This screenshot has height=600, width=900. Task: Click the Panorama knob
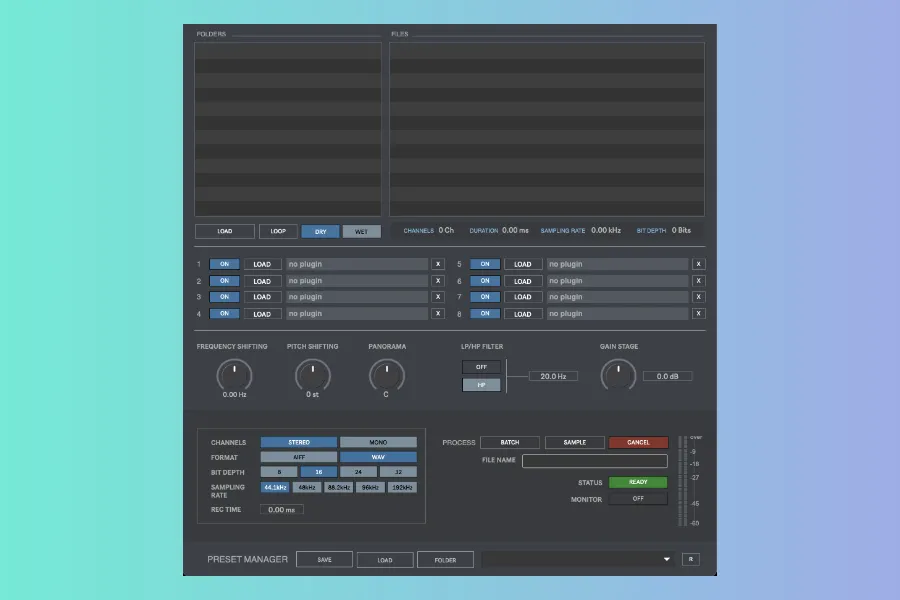coord(386,375)
